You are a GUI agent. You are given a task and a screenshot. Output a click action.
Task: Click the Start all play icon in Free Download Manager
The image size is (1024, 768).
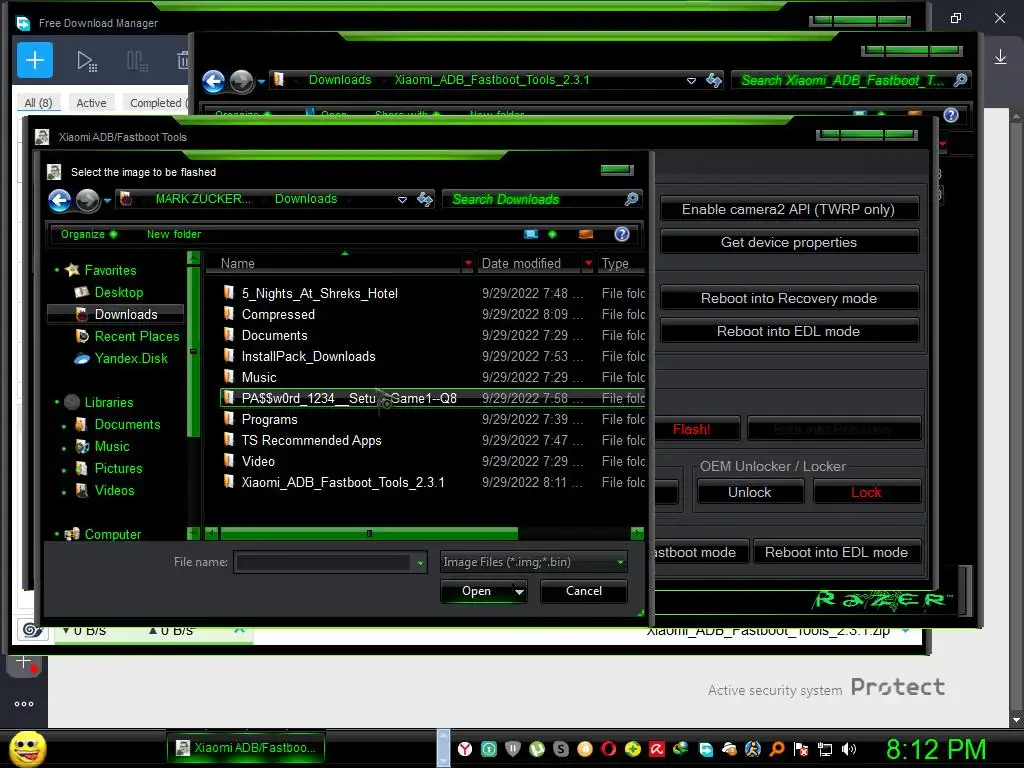click(86, 61)
